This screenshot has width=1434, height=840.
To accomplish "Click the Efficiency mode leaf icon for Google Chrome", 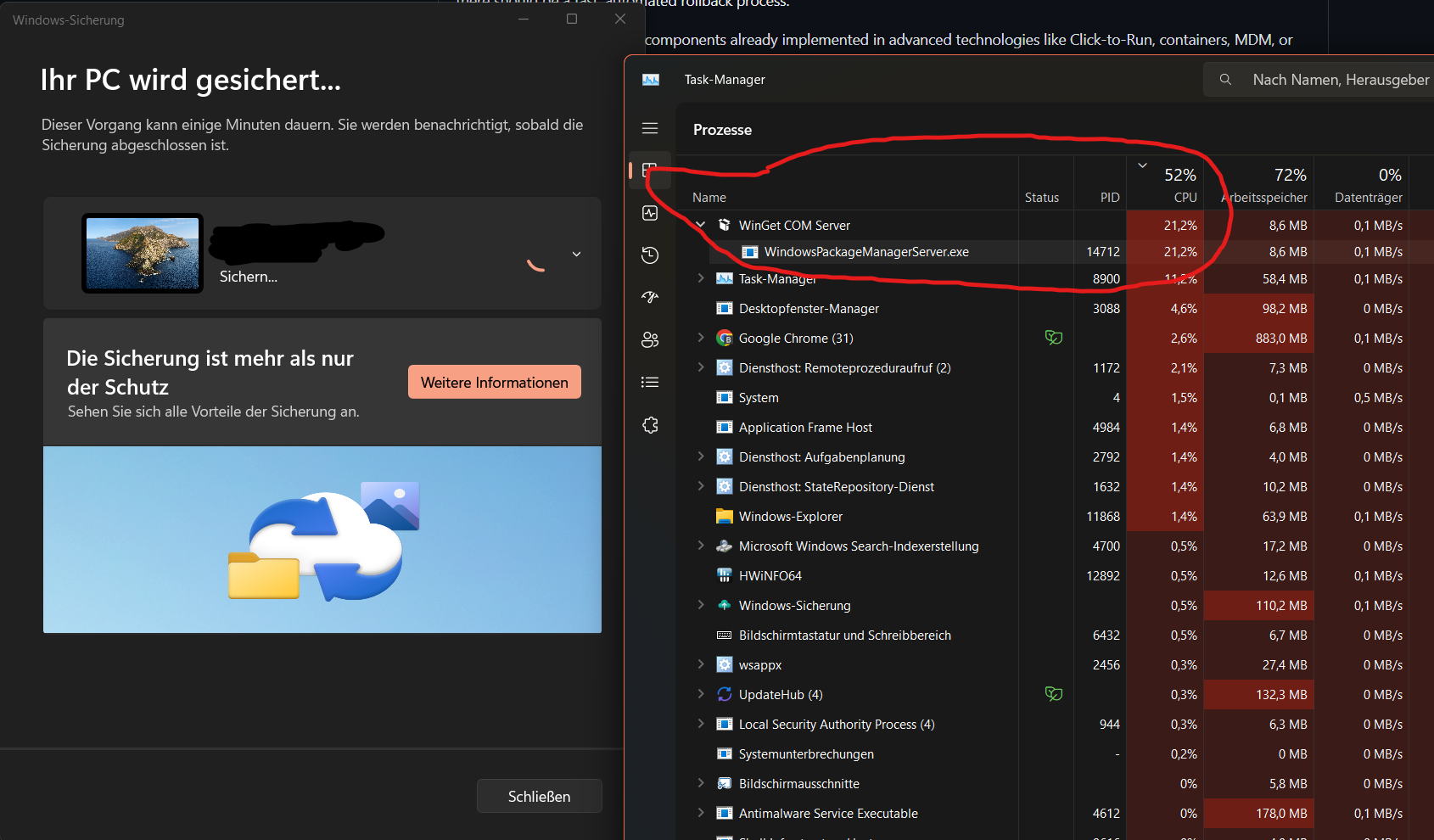I will (1054, 337).
